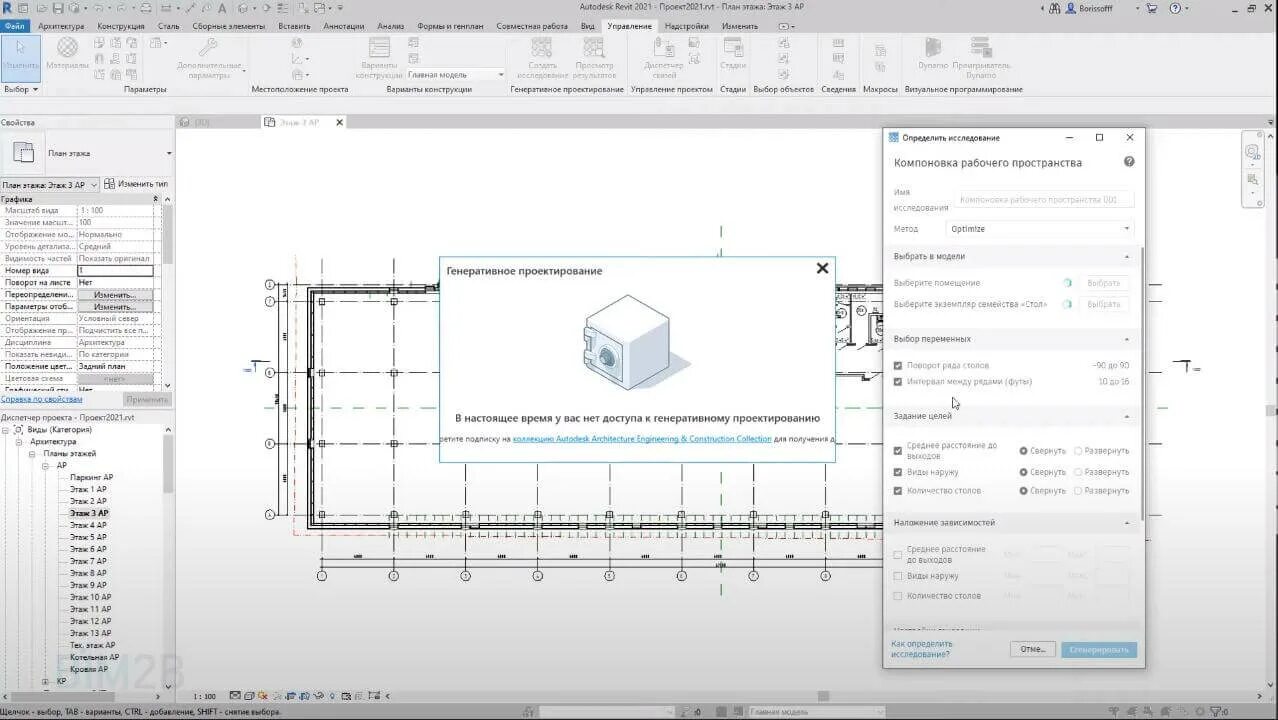
Task: Open the Выбор dropdown under Modify
Action: coord(20,89)
